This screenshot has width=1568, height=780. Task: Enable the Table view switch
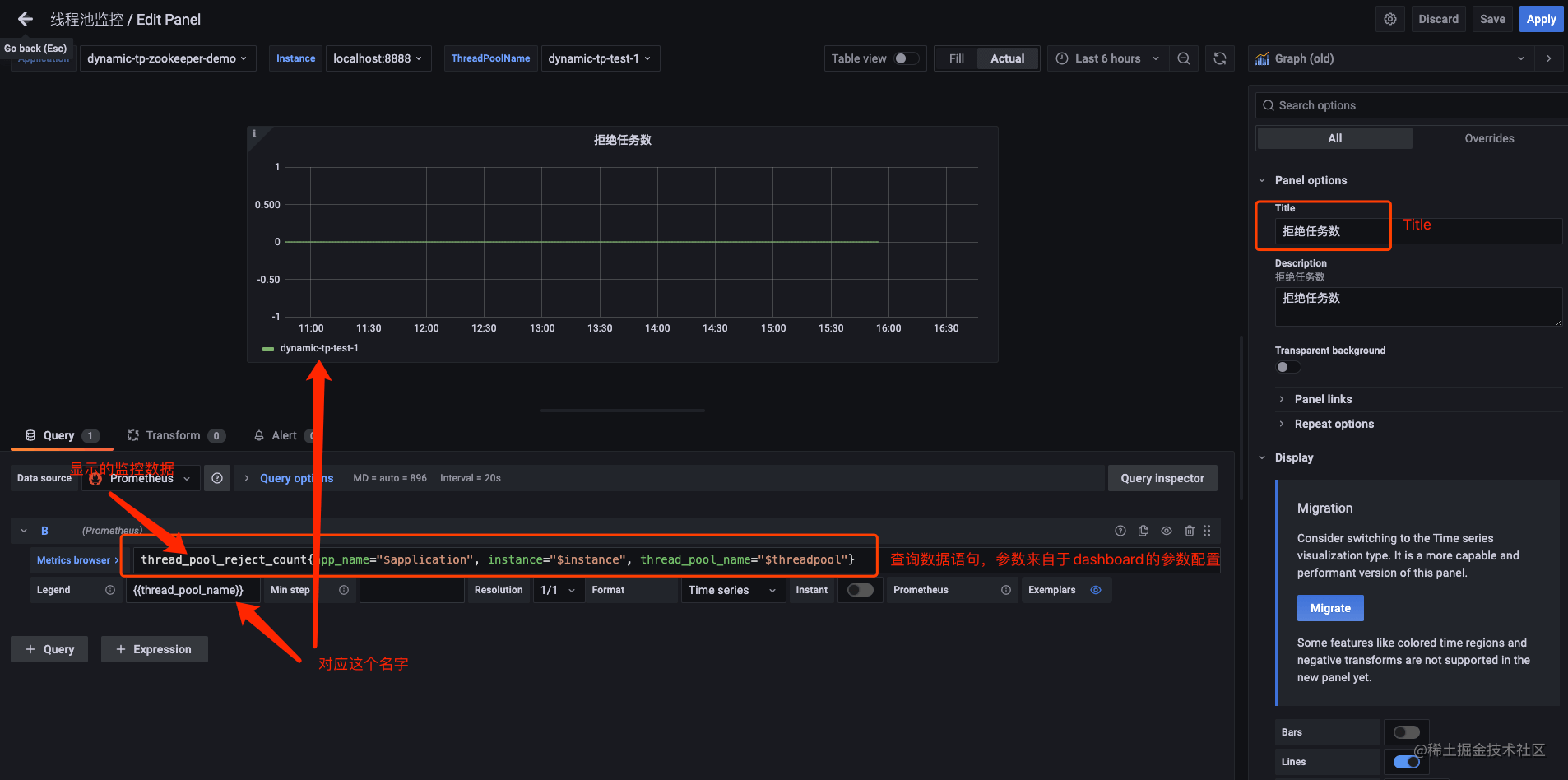pyautogui.click(x=906, y=58)
